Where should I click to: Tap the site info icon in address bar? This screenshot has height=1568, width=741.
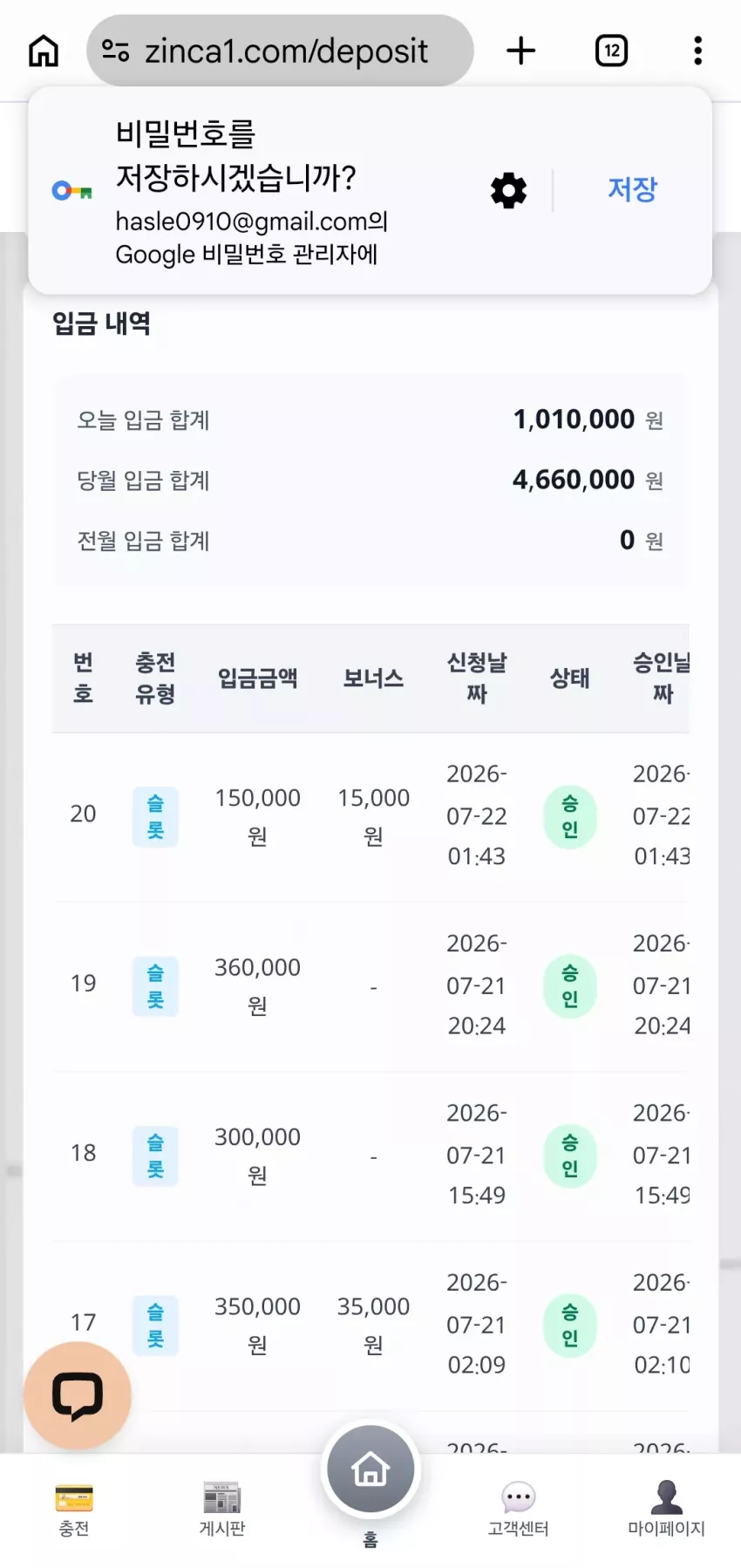coord(115,51)
